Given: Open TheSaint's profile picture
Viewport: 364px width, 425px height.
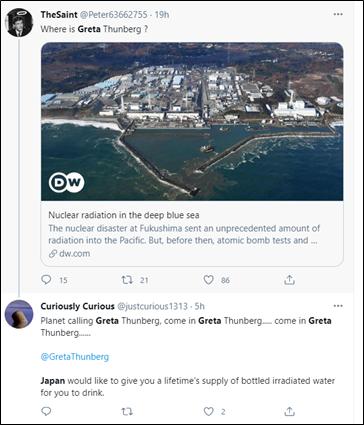Looking at the screenshot, I should tap(20, 22).
